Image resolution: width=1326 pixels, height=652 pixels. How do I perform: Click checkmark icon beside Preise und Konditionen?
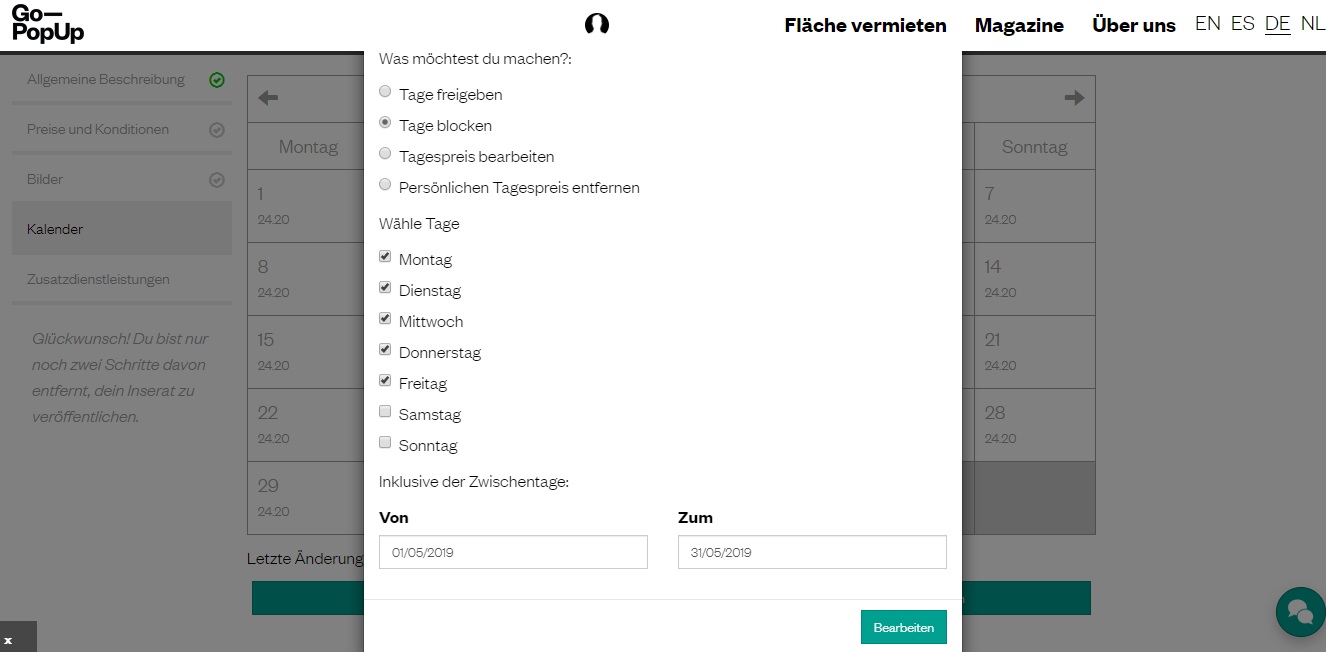pos(217,130)
